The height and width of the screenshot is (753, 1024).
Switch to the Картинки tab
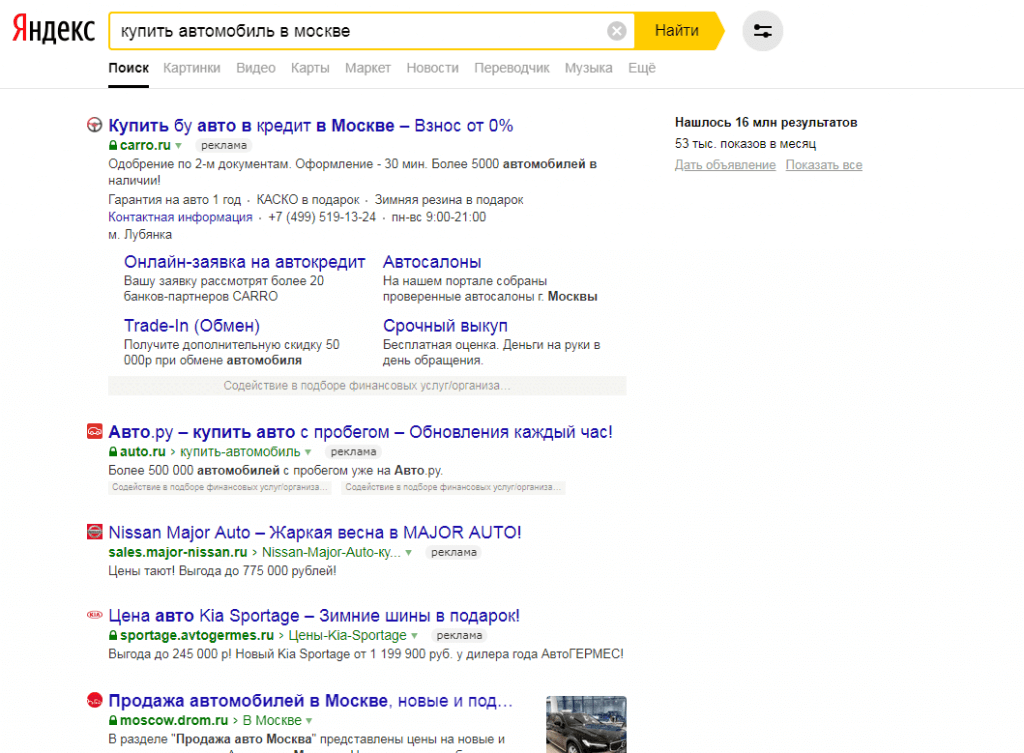(x=192, y=68)
